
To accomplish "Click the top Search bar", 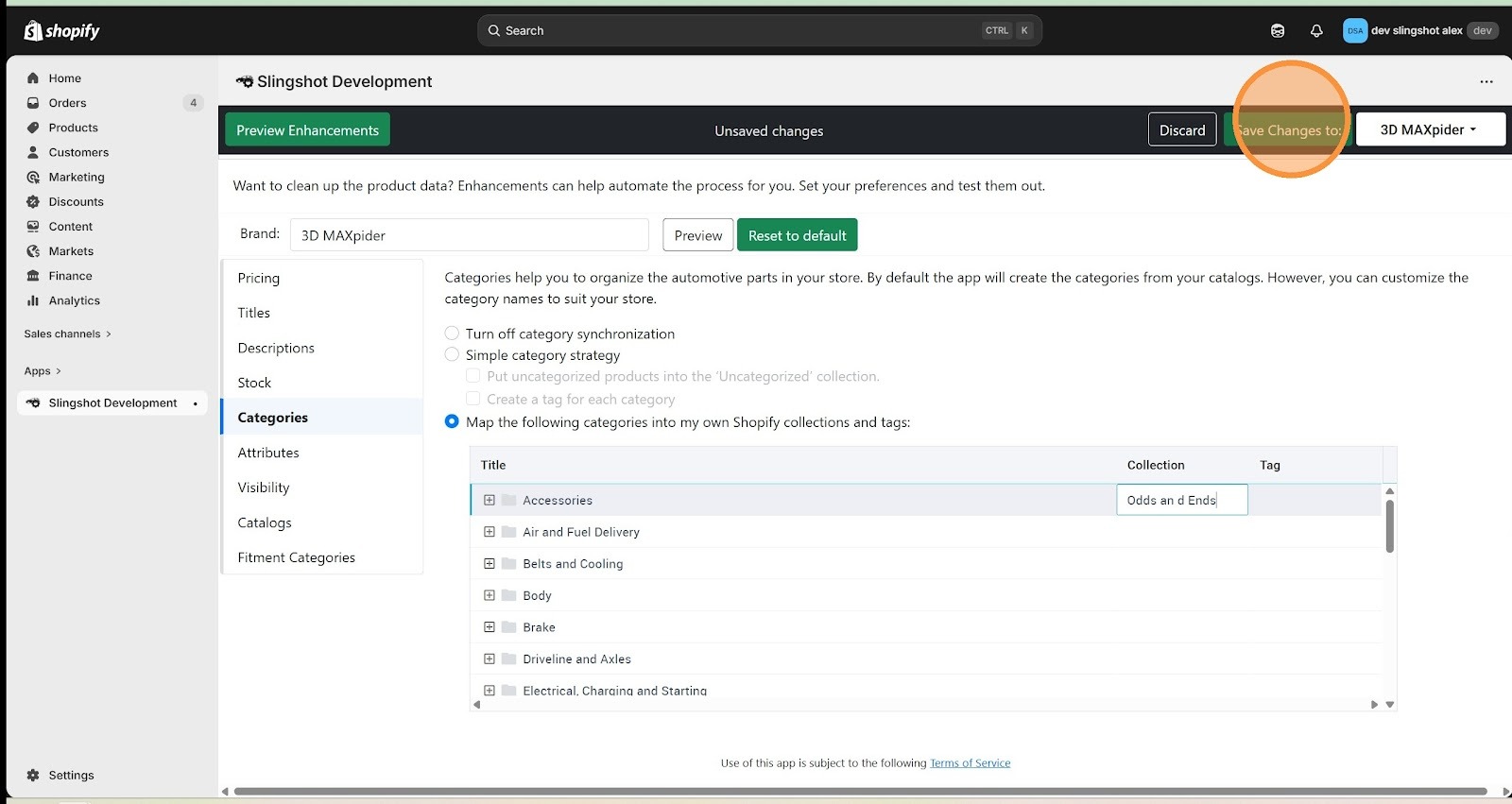I will tap(759, 30).
